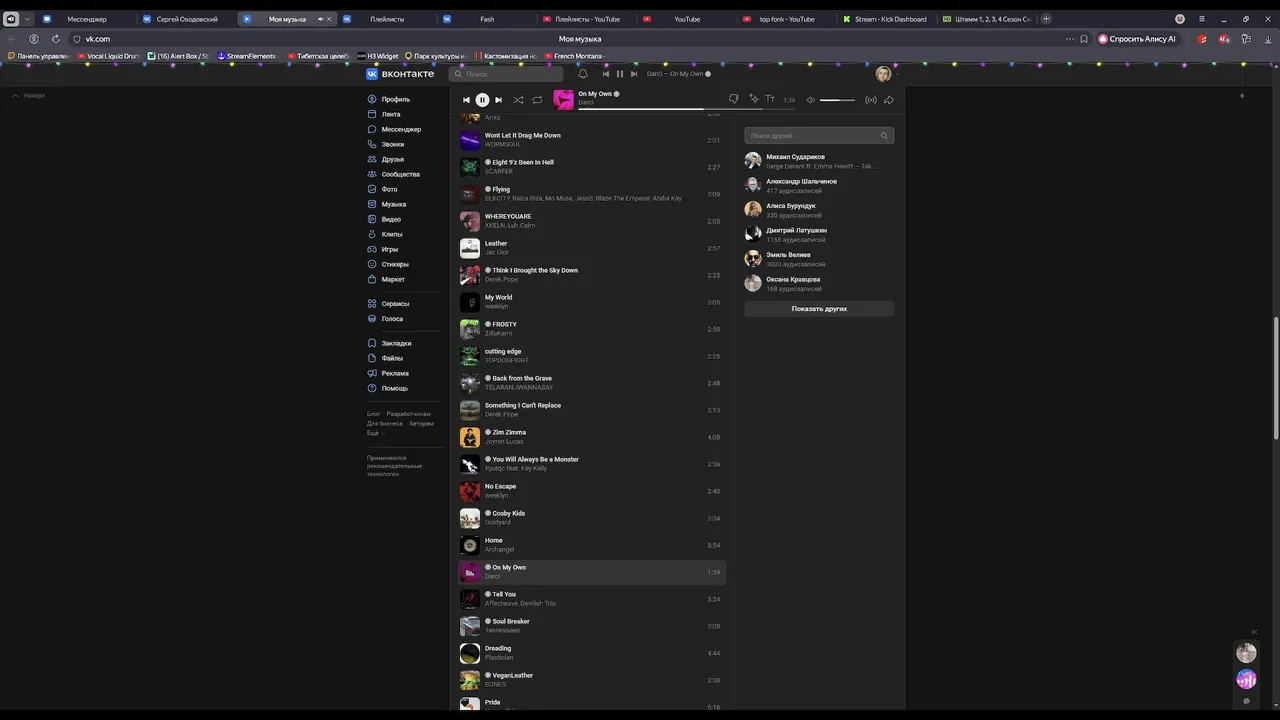Click Спросить Алису AI button
This screenshot has height=720, width=1280.
click(x=1138, y=39)
